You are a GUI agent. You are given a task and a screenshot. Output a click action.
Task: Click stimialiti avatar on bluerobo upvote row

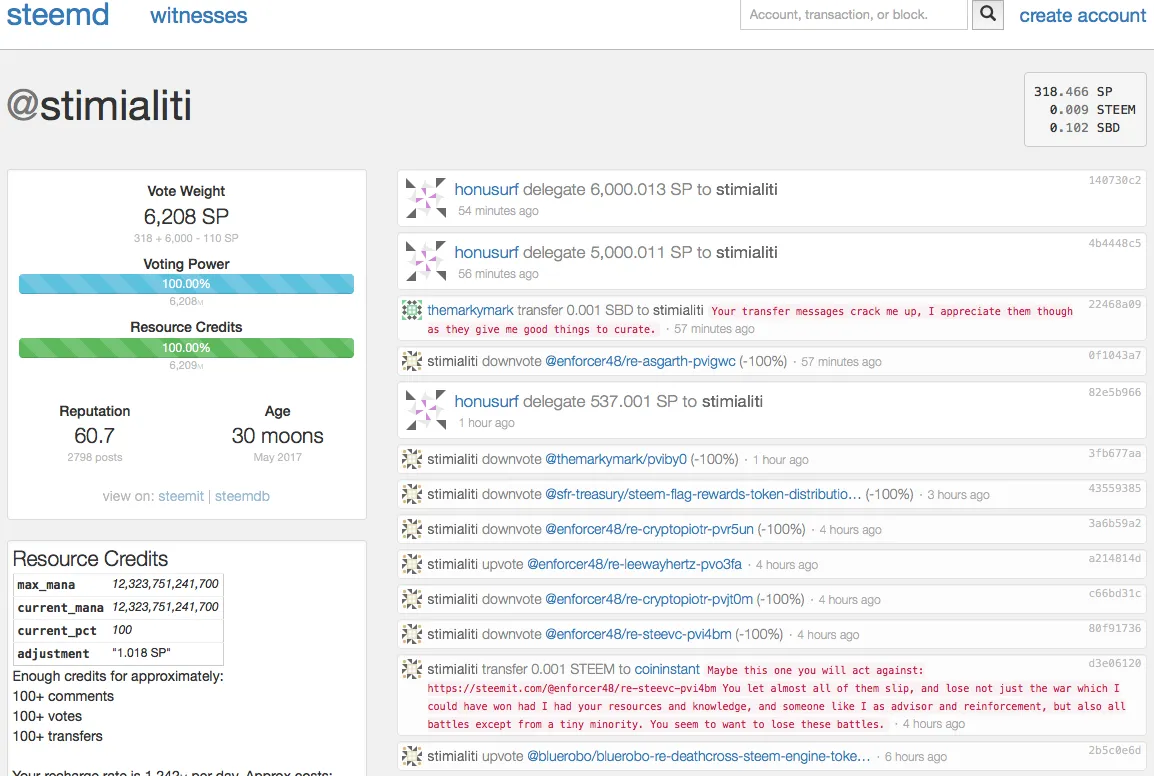[x=412, y=755]
